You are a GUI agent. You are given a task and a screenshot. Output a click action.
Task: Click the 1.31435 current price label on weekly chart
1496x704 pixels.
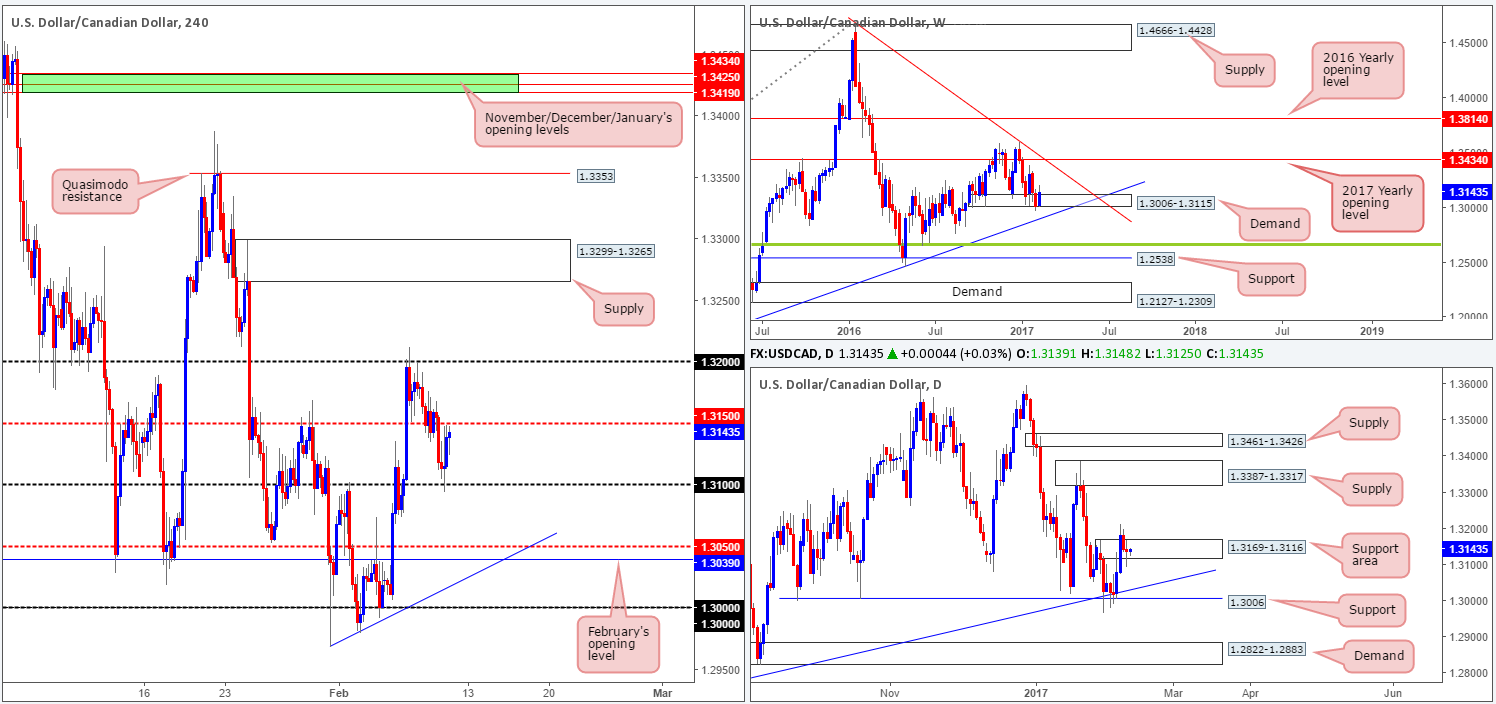(x=1466, y=192)
